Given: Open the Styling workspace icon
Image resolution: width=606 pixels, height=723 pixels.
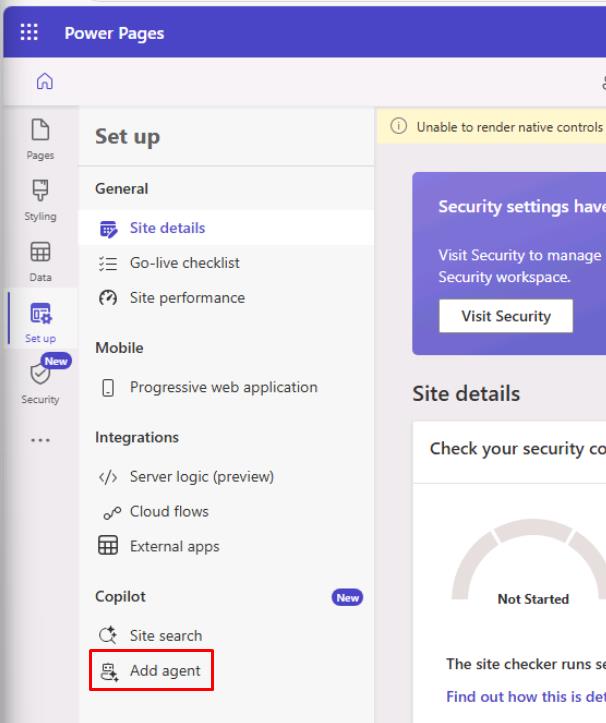Looking at the screenshot, I should 40,190.
